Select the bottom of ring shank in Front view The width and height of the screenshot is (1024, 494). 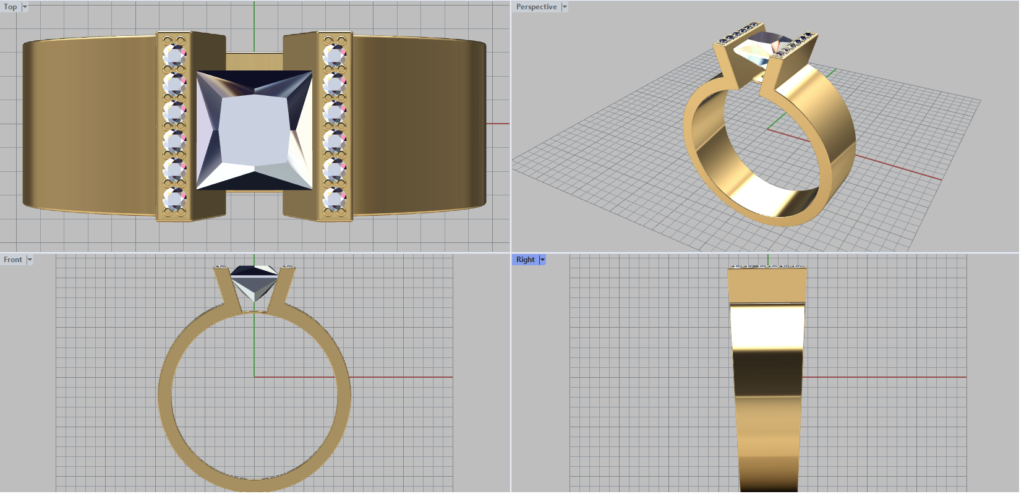(x=254, y=481)
